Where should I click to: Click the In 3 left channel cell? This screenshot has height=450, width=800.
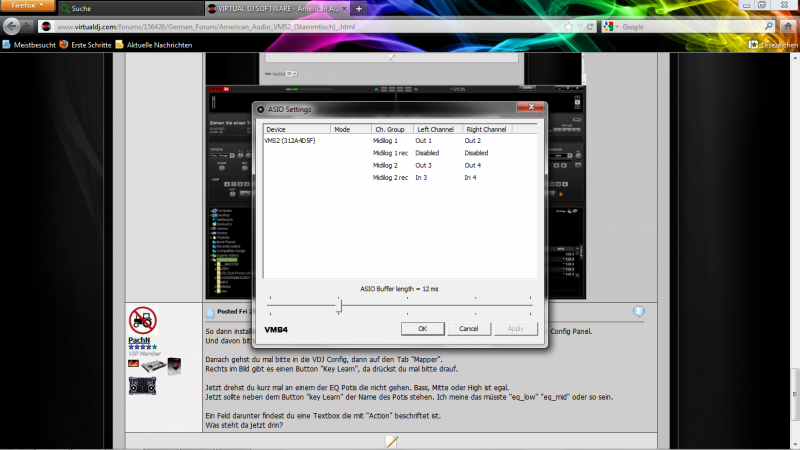(x=421, y=178)
